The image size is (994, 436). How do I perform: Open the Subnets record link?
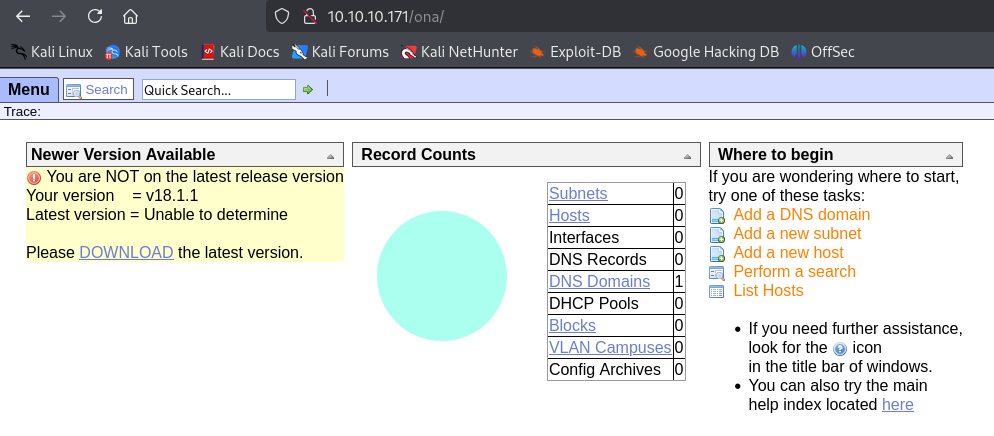pyautogui.click(x=578, y=193)
